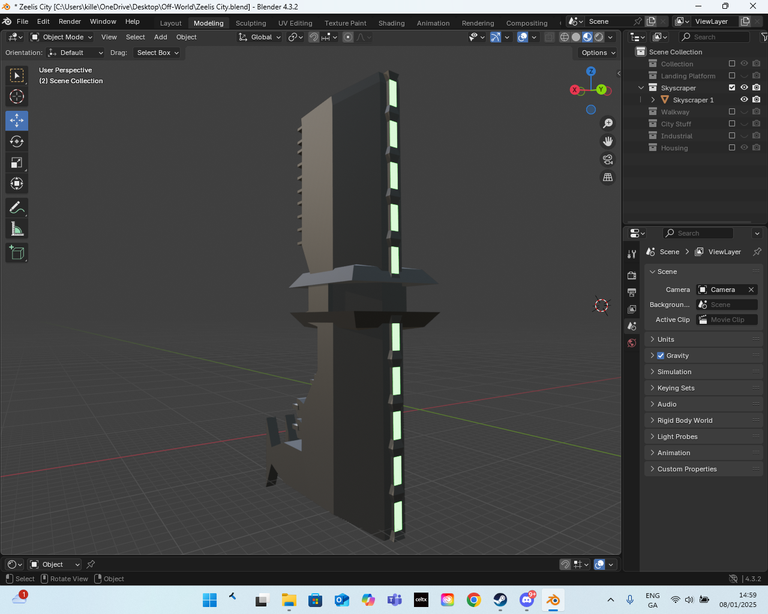Select the Rotate tool in the toolbar
Image resolution: width=768 pixels, height=614 pixels.
[x=17, y=141]
